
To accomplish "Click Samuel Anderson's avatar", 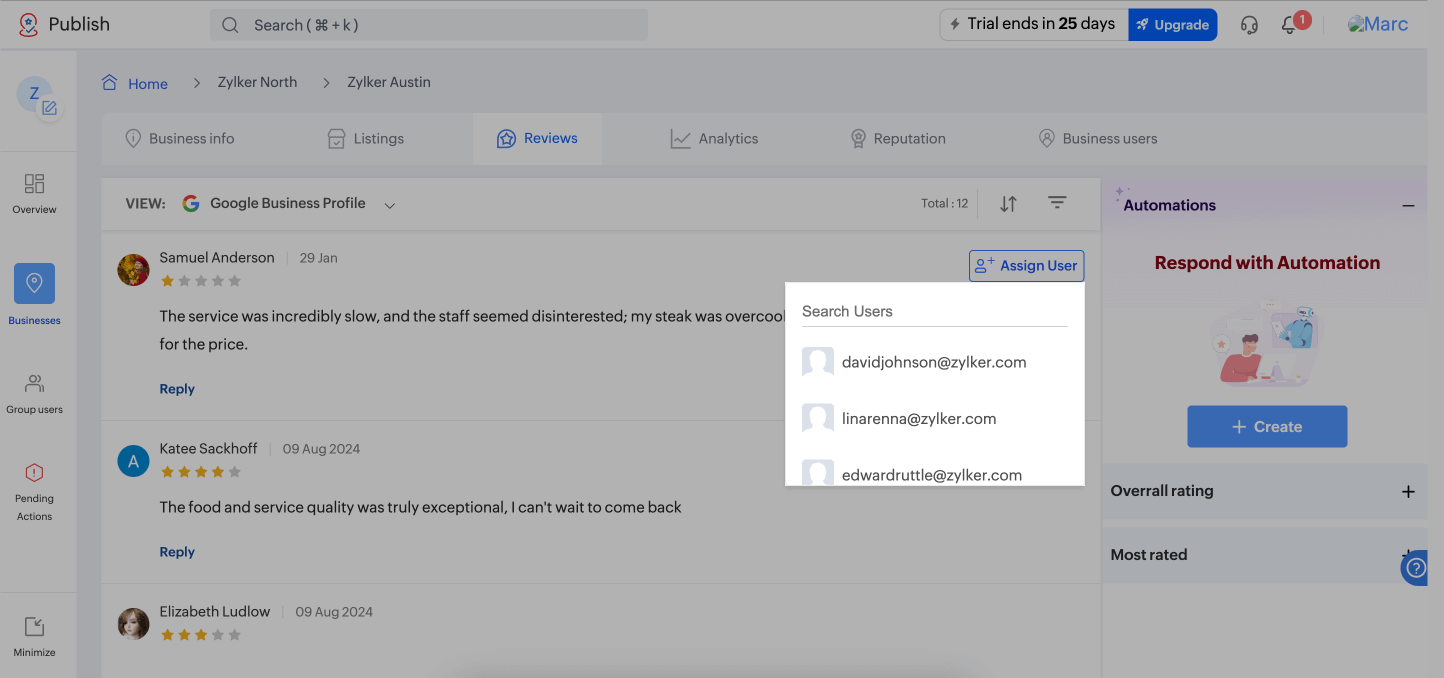I will click(x=133, y=270).
